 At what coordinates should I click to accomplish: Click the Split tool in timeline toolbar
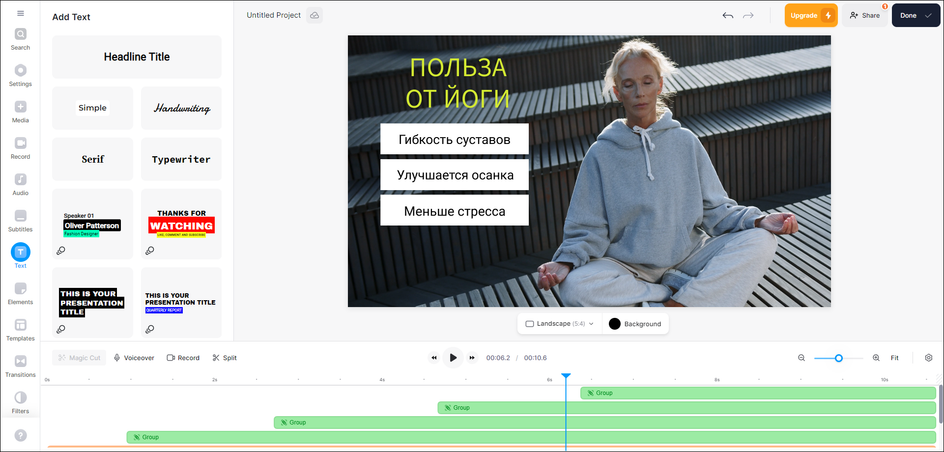[225, 357]
